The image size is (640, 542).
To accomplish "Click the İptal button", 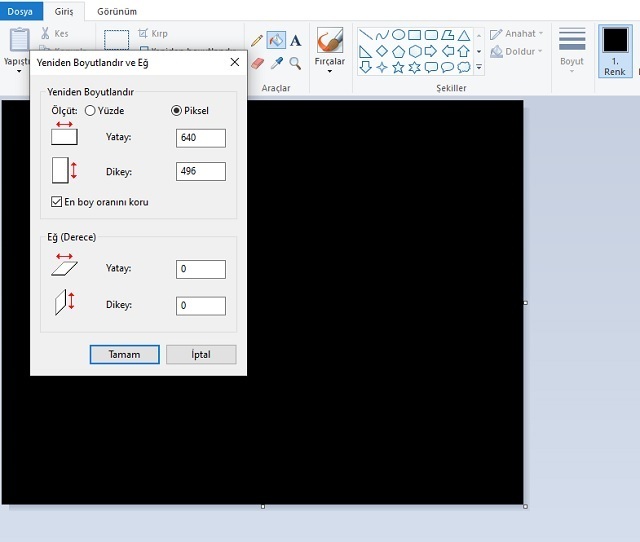I will (201, 354).
